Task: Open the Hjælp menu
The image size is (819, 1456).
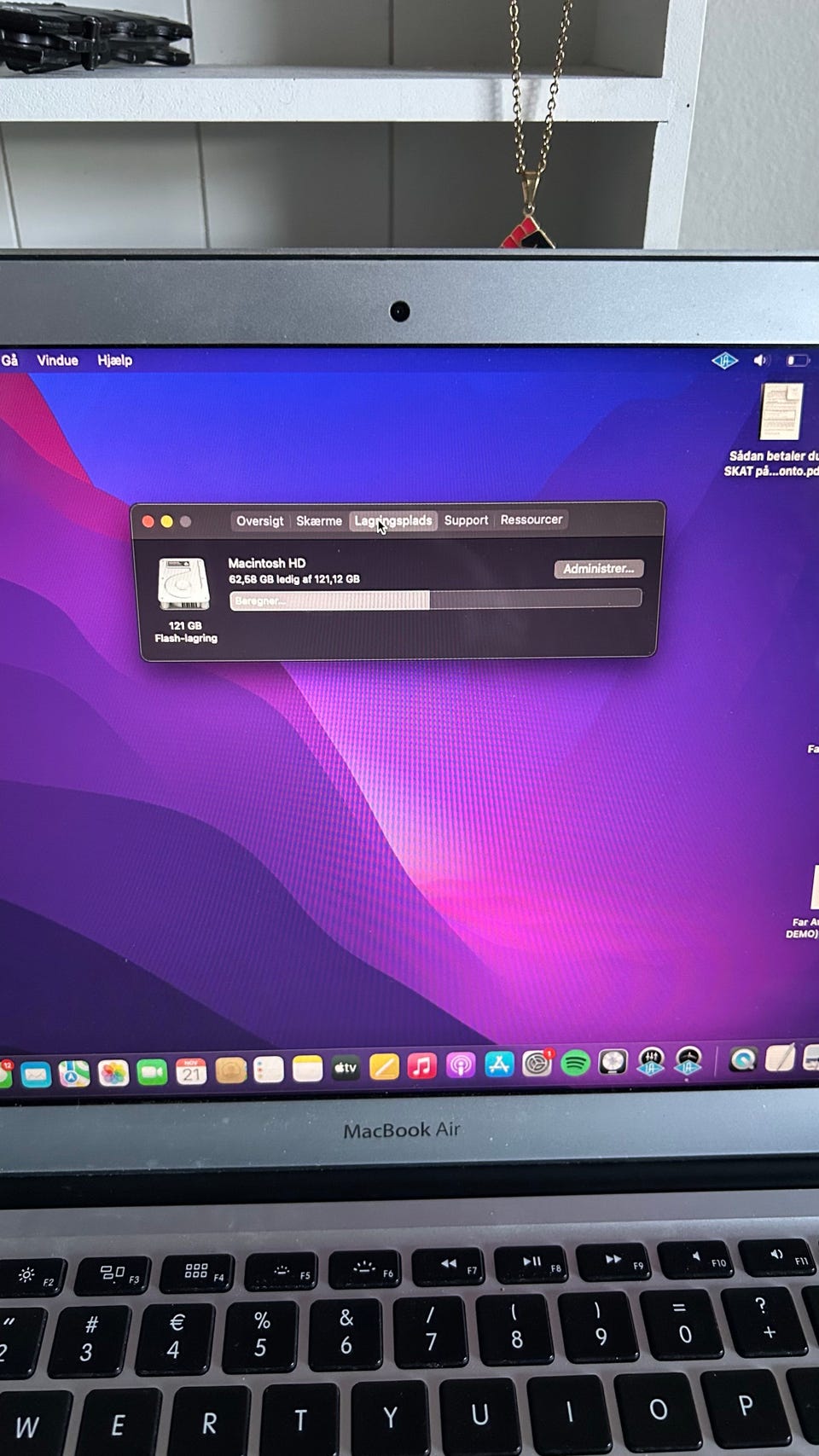Action: (x=114, y=360)
